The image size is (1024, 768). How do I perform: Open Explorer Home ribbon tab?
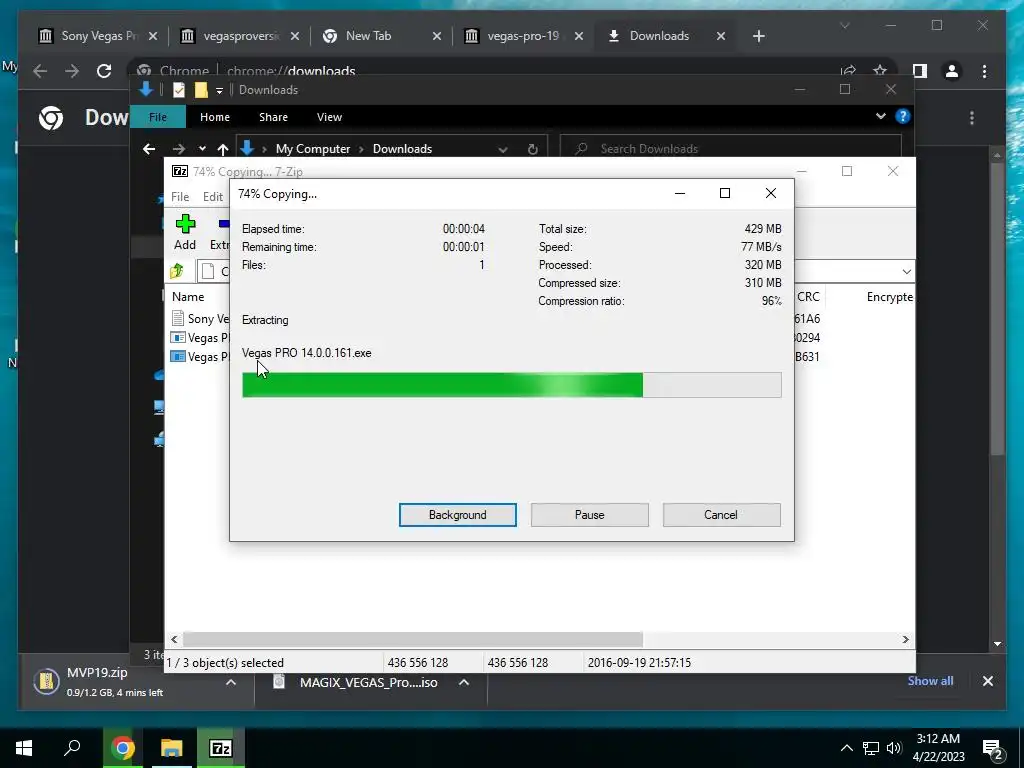[x=215, y=117]
